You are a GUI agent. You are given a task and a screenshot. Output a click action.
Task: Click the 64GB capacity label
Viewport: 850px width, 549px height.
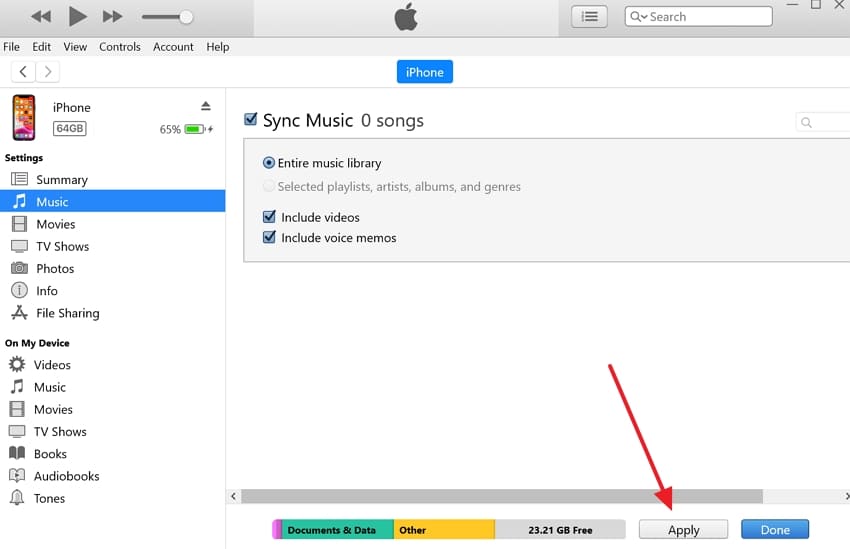(x=69, y=128)
